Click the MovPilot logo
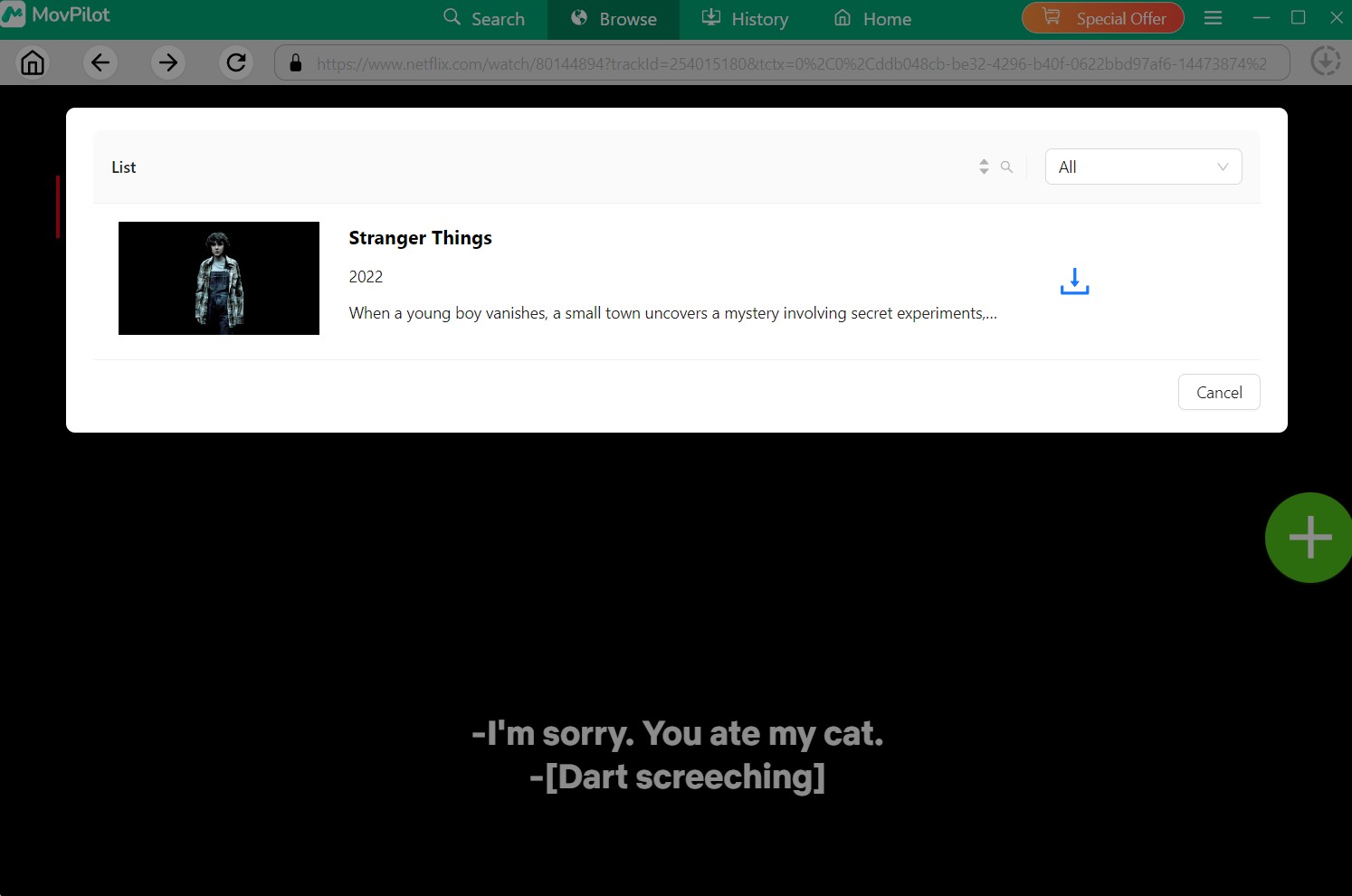The width and height of the screenshot is (1352, 896). point(56,14)
